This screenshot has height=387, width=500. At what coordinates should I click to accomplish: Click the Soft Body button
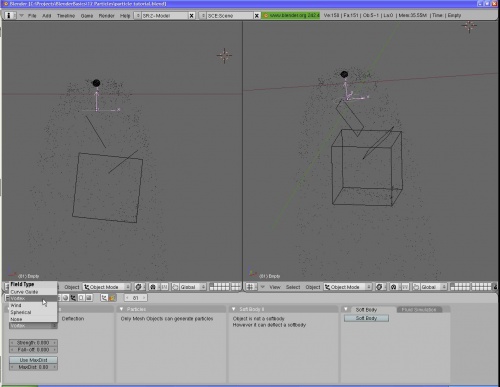pyautogui.click(x=366, y=318)
